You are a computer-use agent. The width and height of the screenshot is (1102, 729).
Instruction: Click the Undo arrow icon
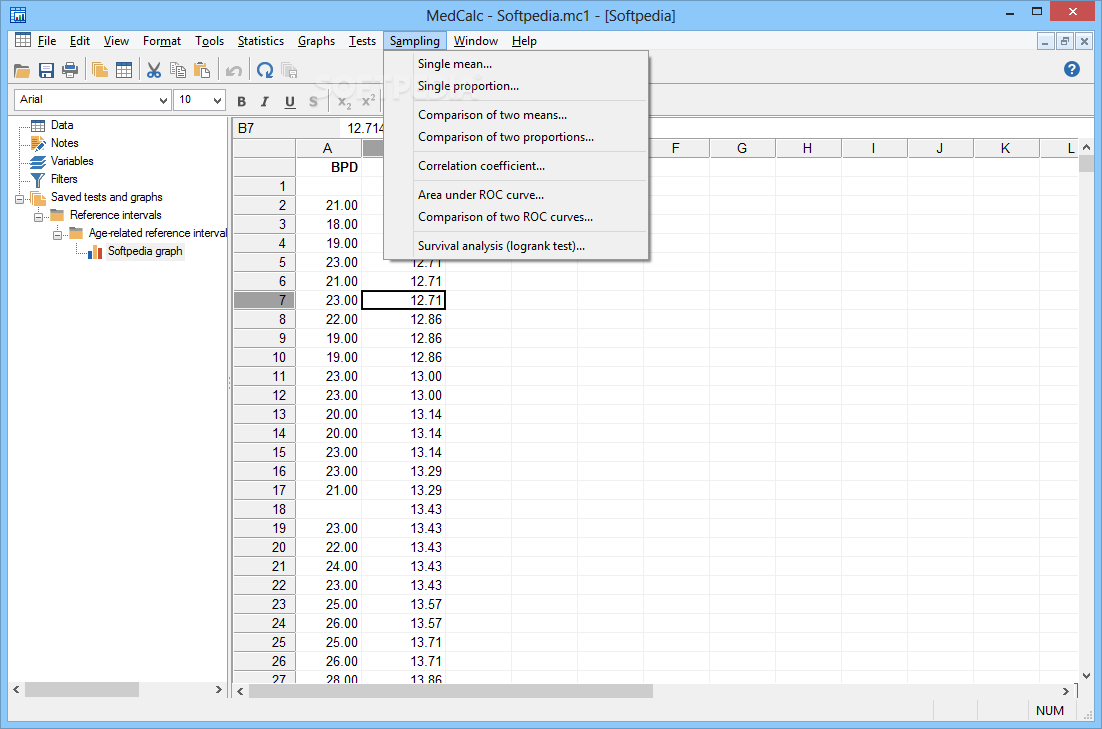click(x=233, y=70)
